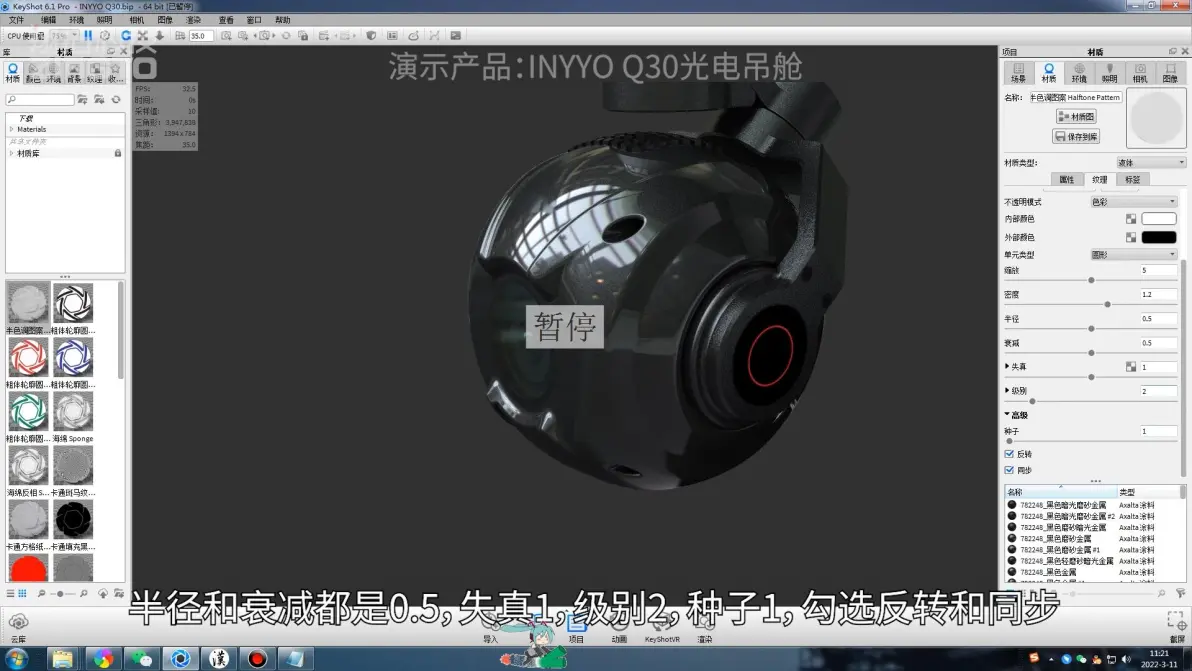The image size is (1192, 671).
Task: Open the 帮助 help menu
Action: pyautogui.click(x=283, y=20)
